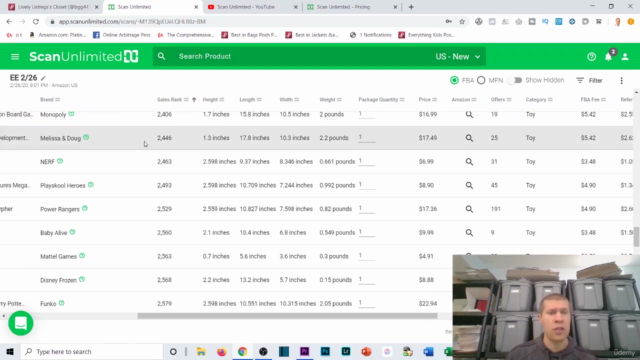Screen dimensions: 640x360
Task: Click green badge next to Monopoly brand
Action: pos(71,114)
